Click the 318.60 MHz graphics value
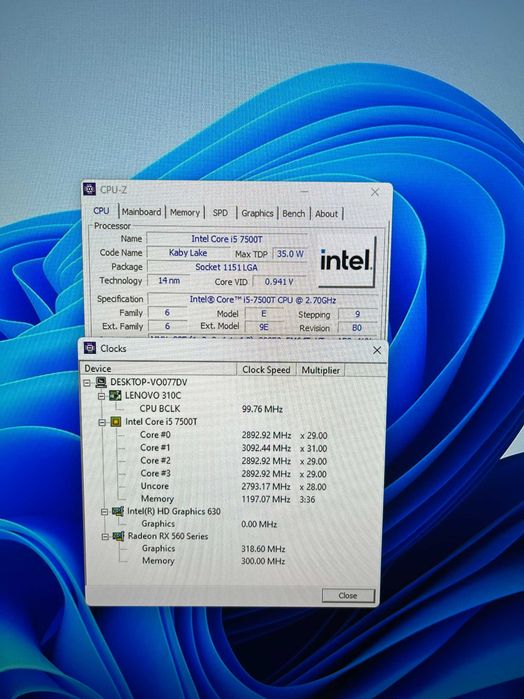Image resolution: width=524 pixels, height=699 pixels. pyautogui.click(x=263, y=549)
